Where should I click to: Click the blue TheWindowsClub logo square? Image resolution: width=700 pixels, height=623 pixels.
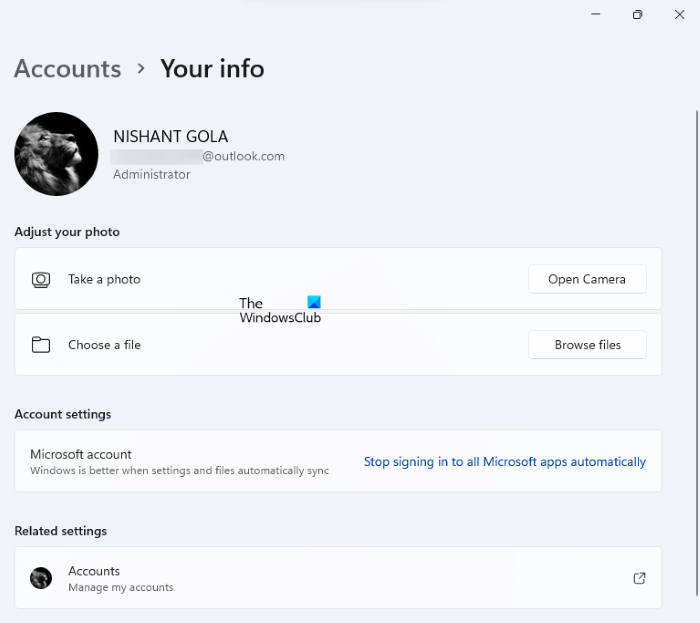(314, 302)
